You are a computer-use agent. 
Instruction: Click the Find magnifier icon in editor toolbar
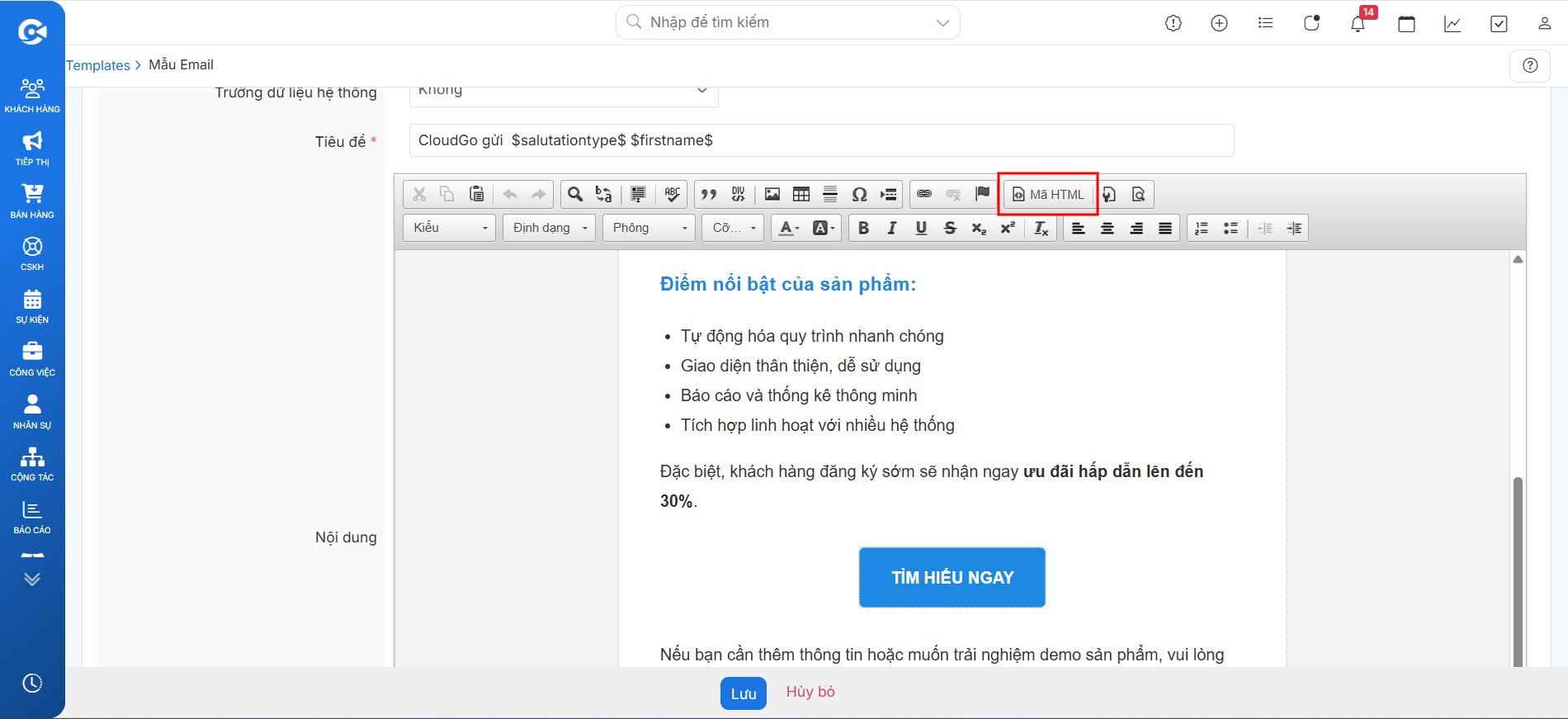[x=575, y=194]
